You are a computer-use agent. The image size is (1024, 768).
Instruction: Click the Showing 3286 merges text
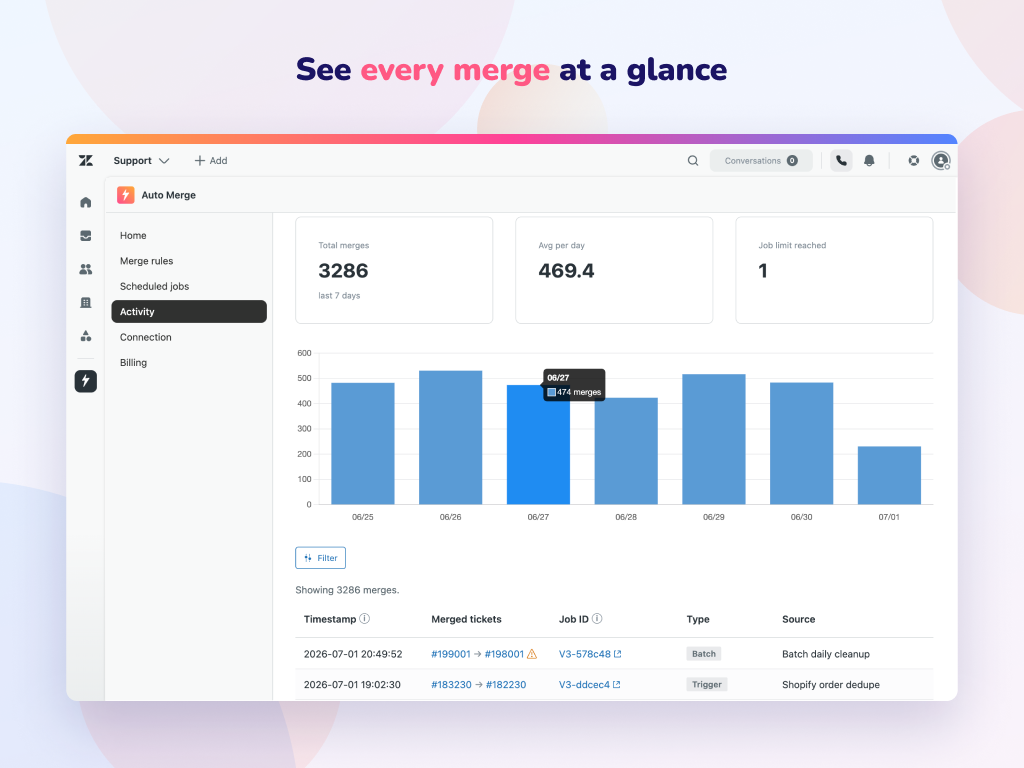point(347,590)
